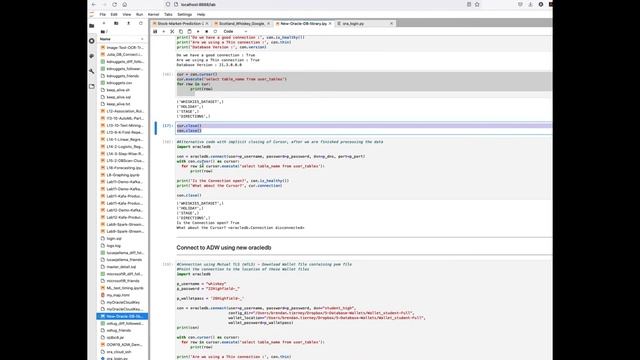Viewport: 640px width, 360px height.
Task: Insert a cell below with plus icon
Action: click(x=164, y=31)
